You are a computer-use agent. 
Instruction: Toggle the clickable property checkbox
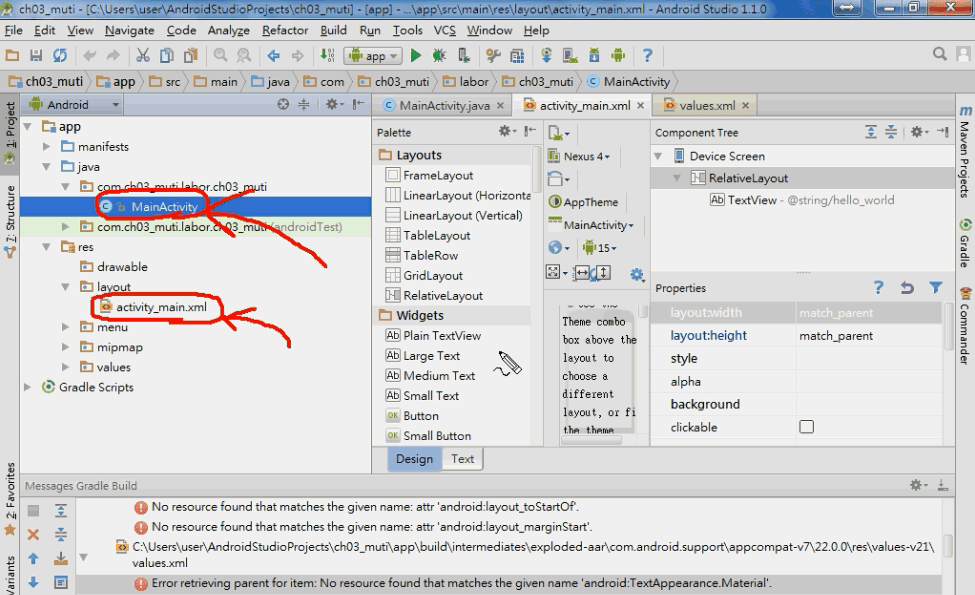coord(806,427)
